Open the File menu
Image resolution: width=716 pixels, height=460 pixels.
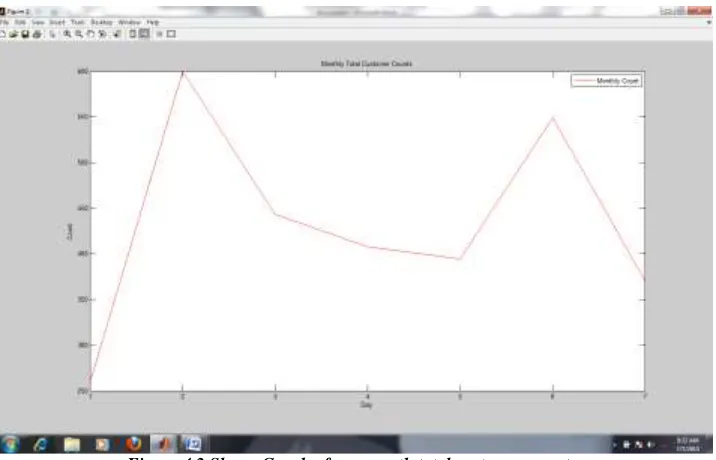click(4, 22)
